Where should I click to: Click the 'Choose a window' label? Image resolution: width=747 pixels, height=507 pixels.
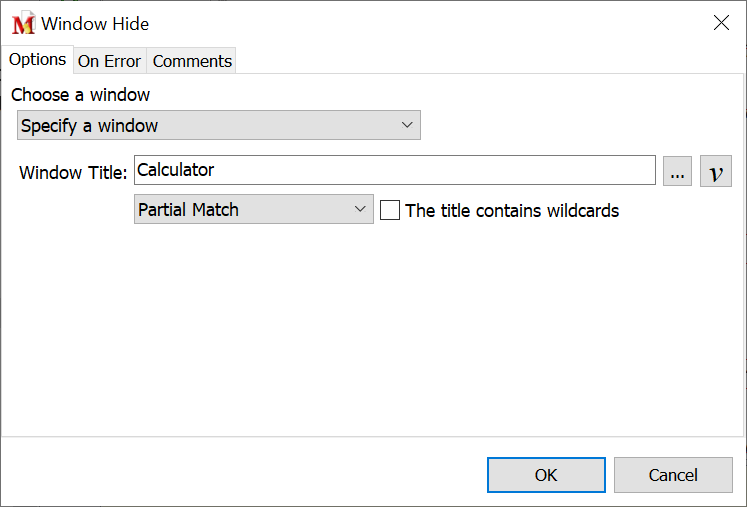(x=81, y=95)
